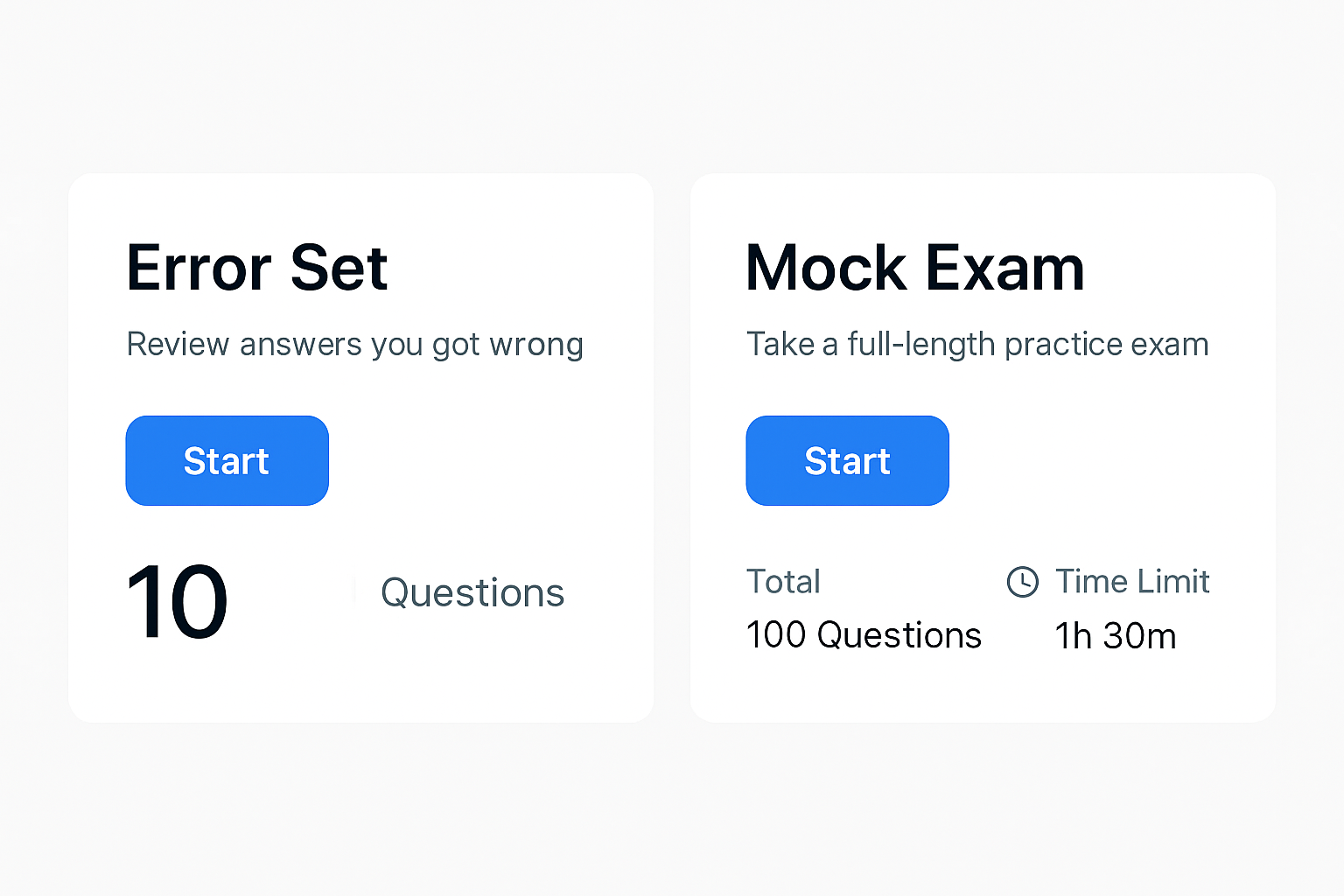Click the word "Mock" in Mock Exam heading
The width and height of the screenshot is (1344, 896).
pyautogui.click(x=826, y=268)
